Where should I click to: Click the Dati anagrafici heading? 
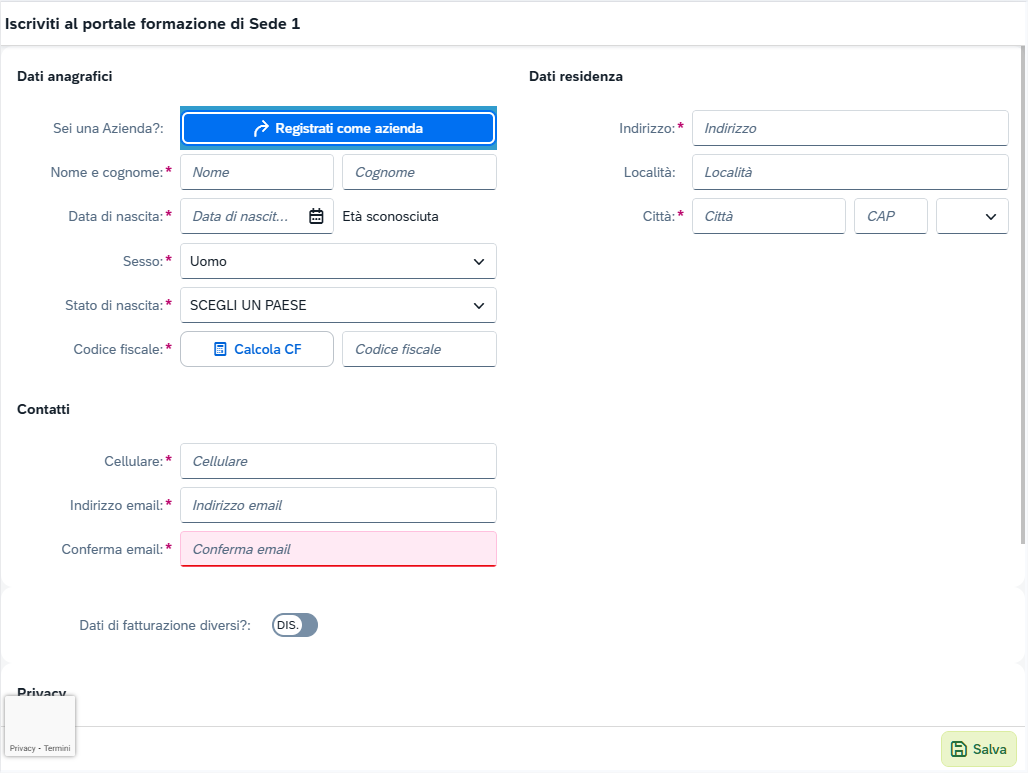(64, 76)
